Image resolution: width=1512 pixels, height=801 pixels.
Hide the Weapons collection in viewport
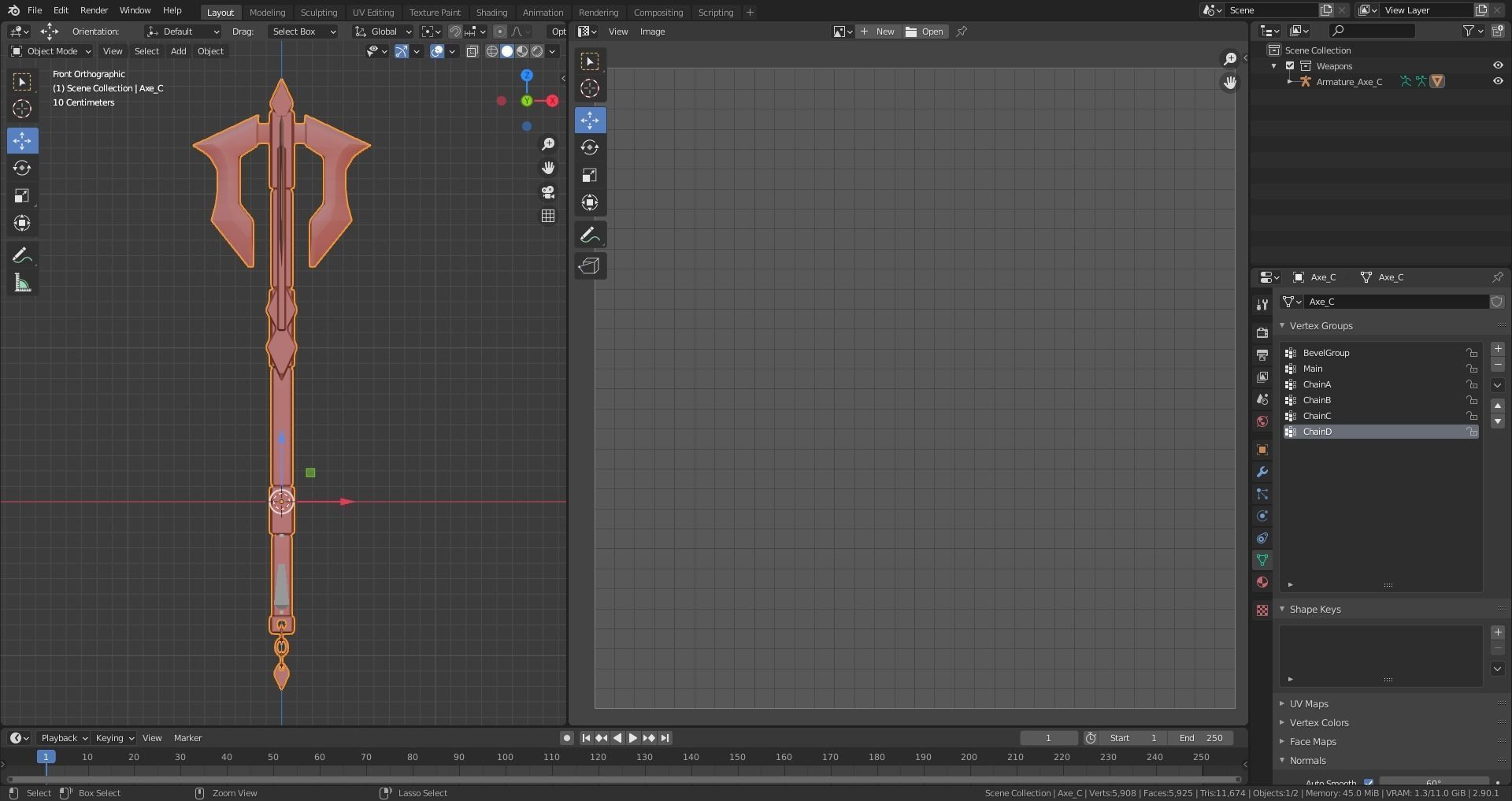pos(1498,66)
